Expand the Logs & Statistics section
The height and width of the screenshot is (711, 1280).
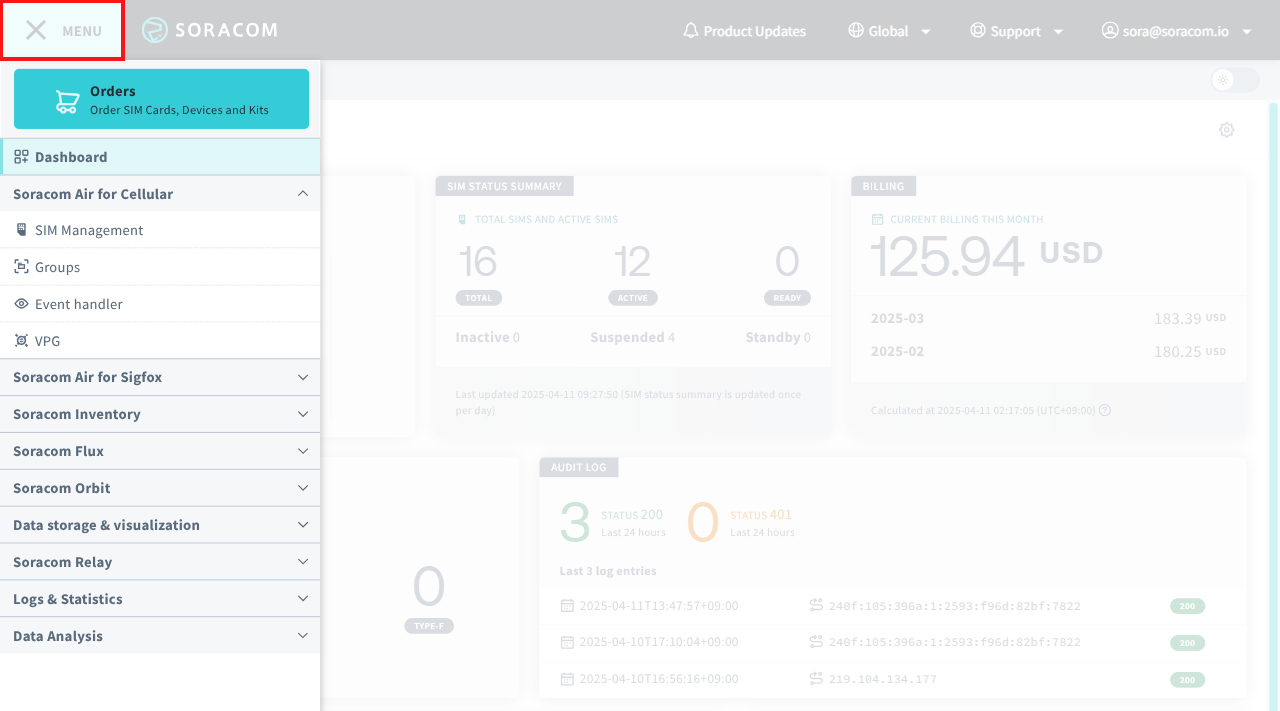point(303,599)
